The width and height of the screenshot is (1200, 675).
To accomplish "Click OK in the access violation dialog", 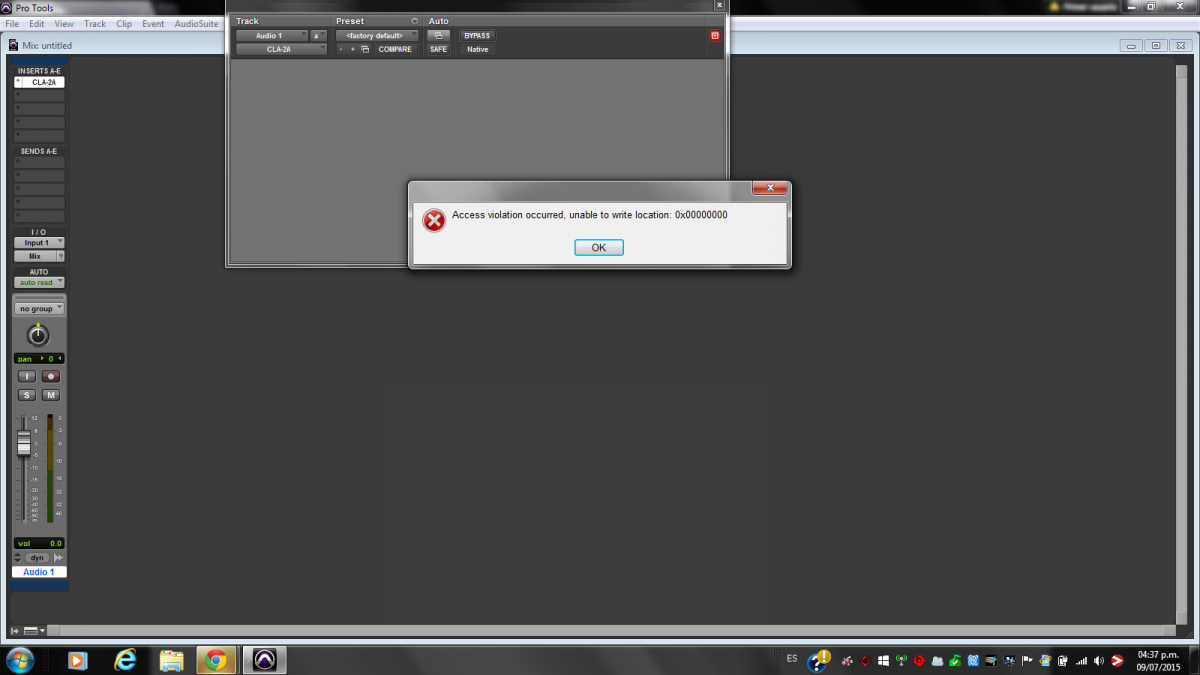I will (598, 248).
